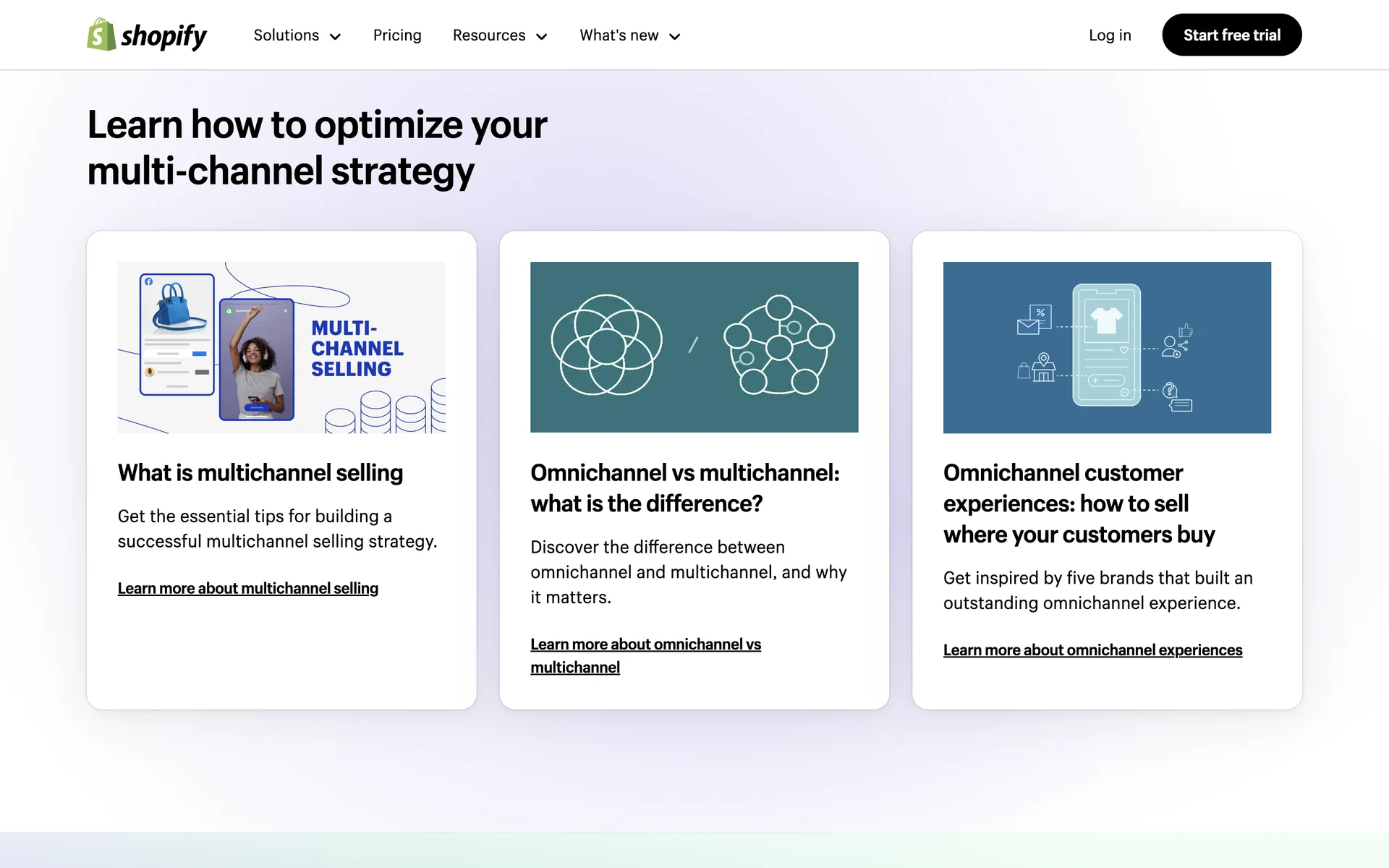This screenshot has height=868, width=1389.
Task: Click the shopify wordmark in header
Action: 163,35
